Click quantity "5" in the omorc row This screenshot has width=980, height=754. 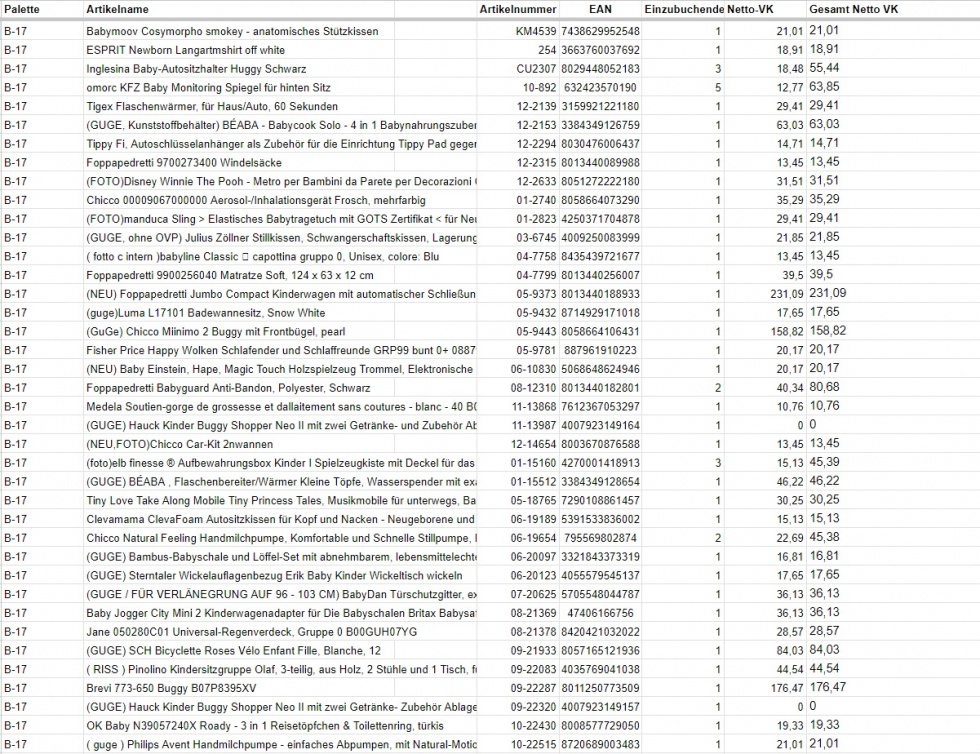718,88
